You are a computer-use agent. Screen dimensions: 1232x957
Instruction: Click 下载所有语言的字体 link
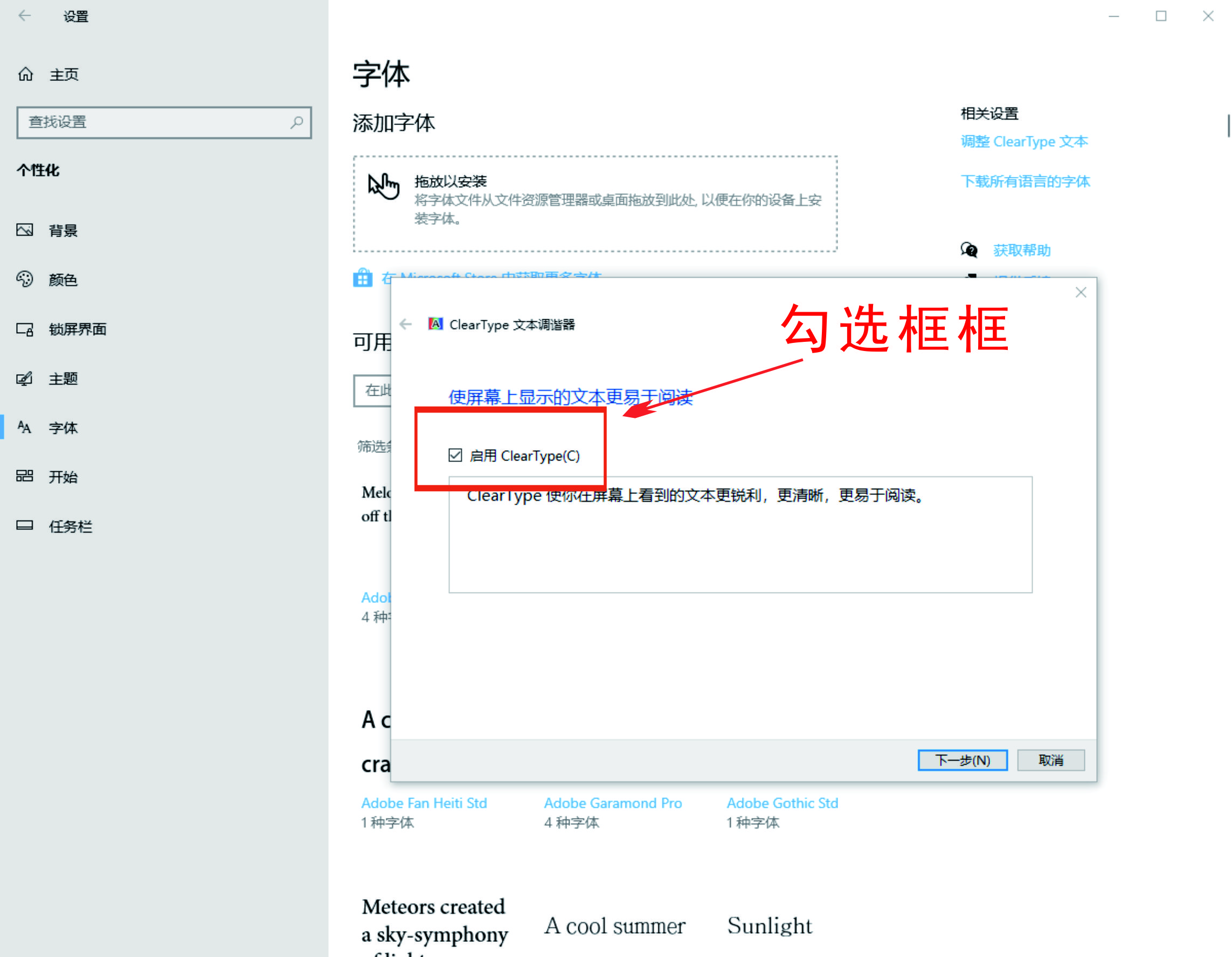point(1025,181)
